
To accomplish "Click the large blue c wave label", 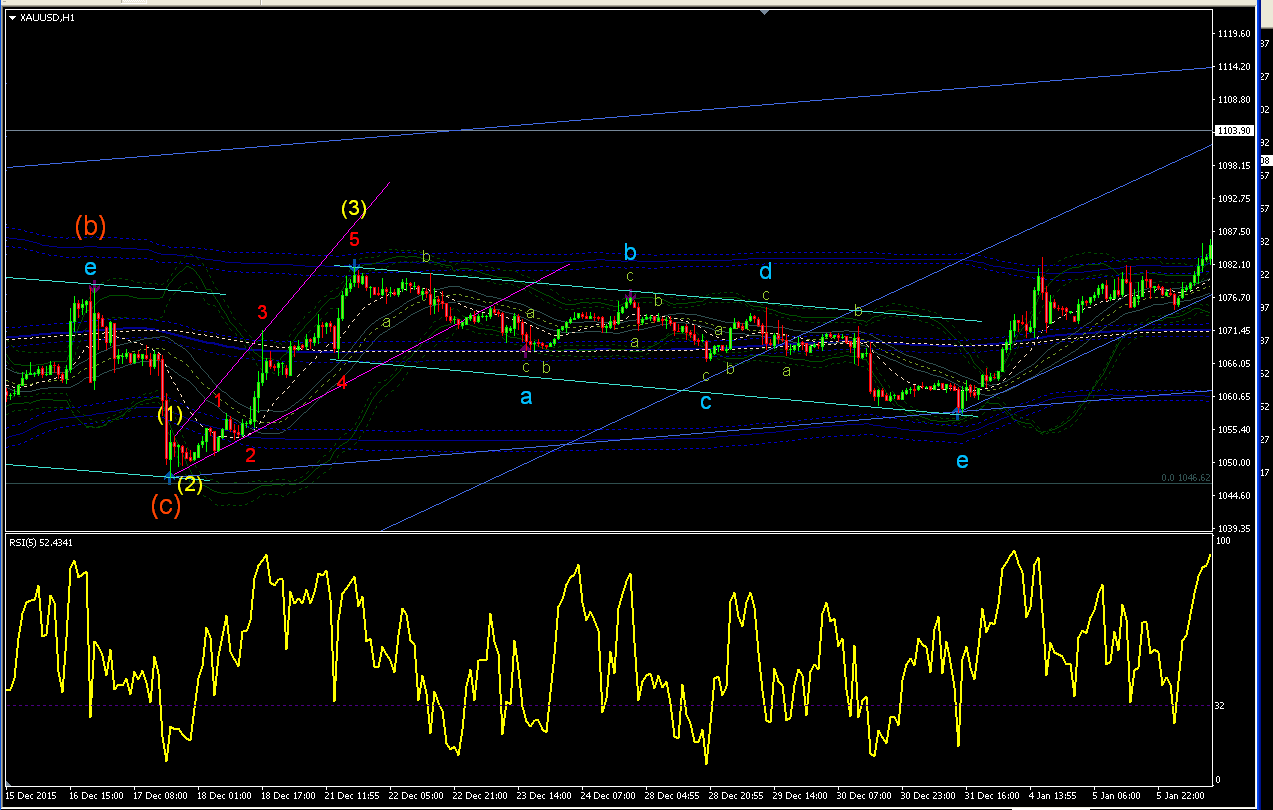I will 706,402.
